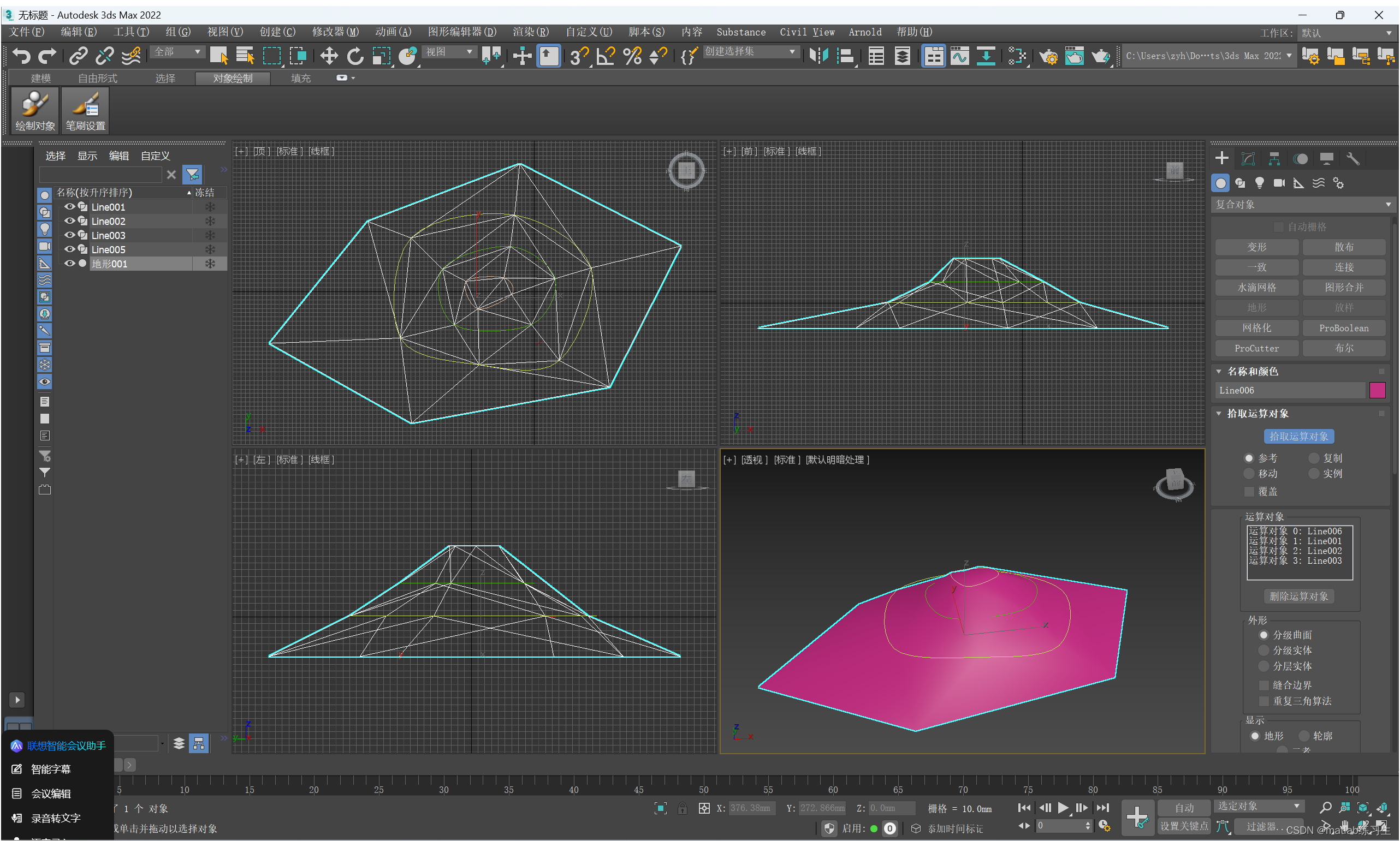Open the Civil View menu

pos(806,32)
